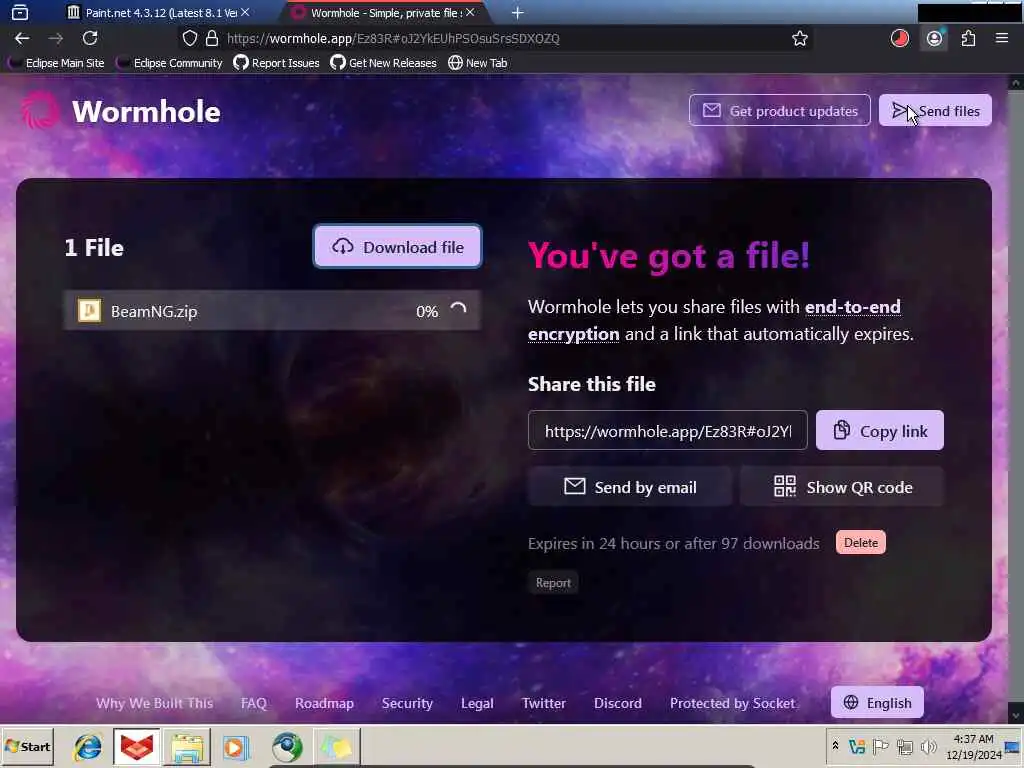Open Windows Media Player from taskbar
This screenshot has height=768, width=1024.
pos(236,747)
